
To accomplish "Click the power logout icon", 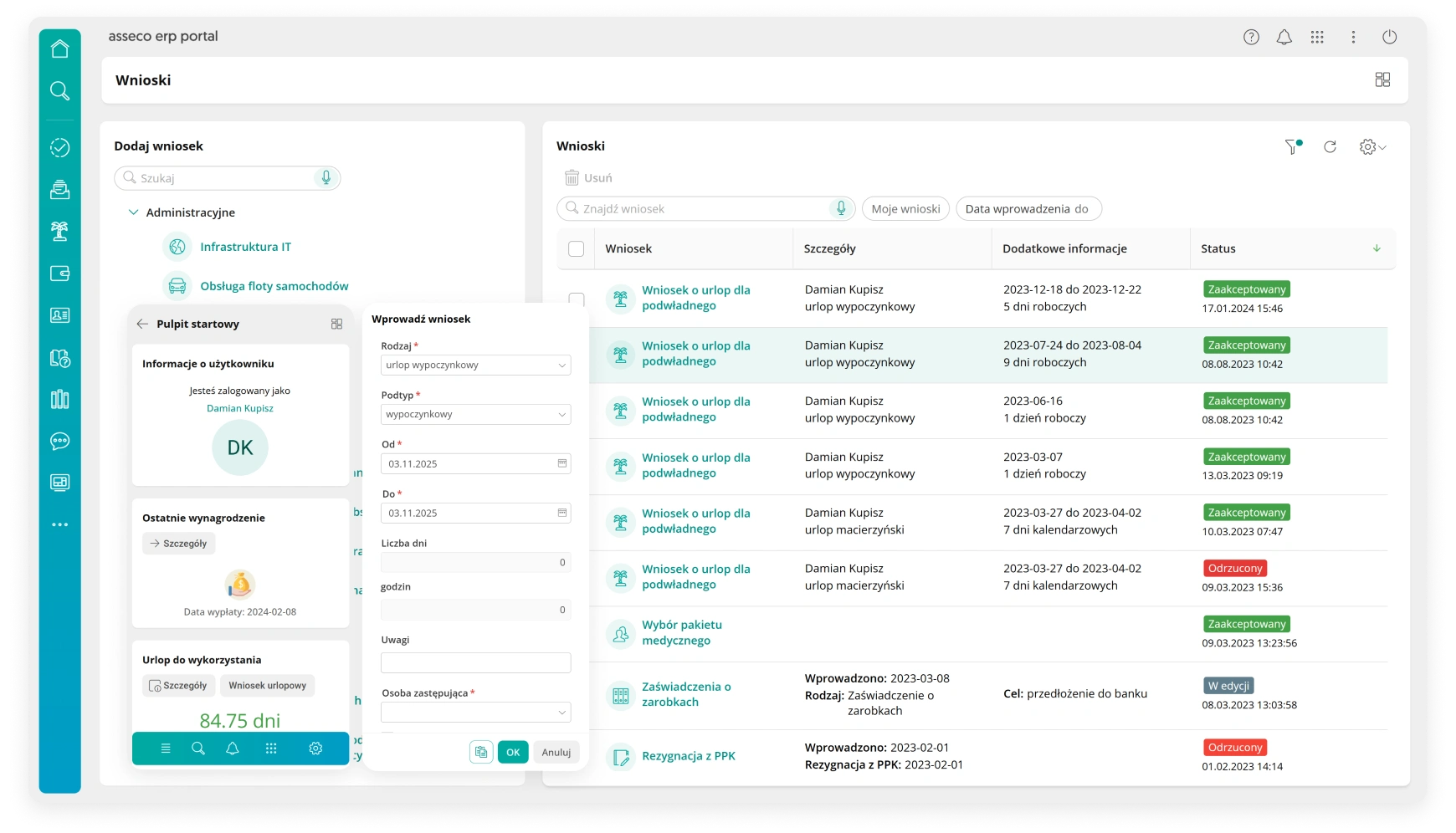I will tap(1389, 37).
